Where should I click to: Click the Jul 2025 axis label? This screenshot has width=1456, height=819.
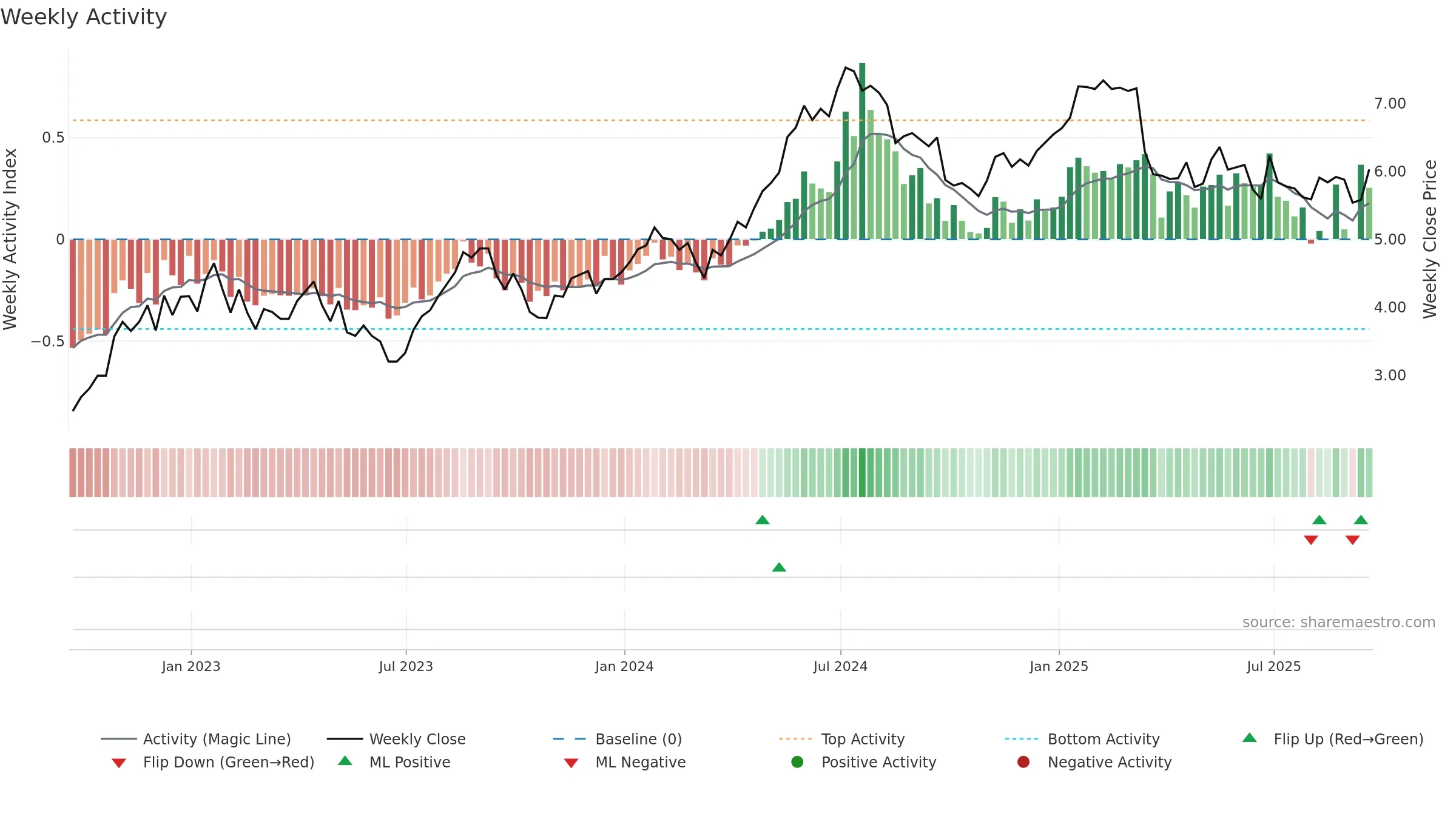[x=1274, y=667]
